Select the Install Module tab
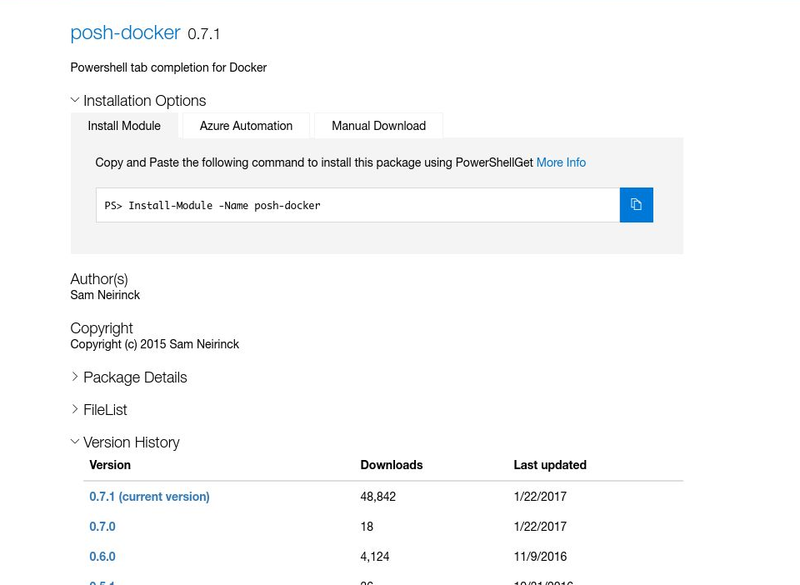The height and width of the screenshot is (585, 800). click(124, 126)
